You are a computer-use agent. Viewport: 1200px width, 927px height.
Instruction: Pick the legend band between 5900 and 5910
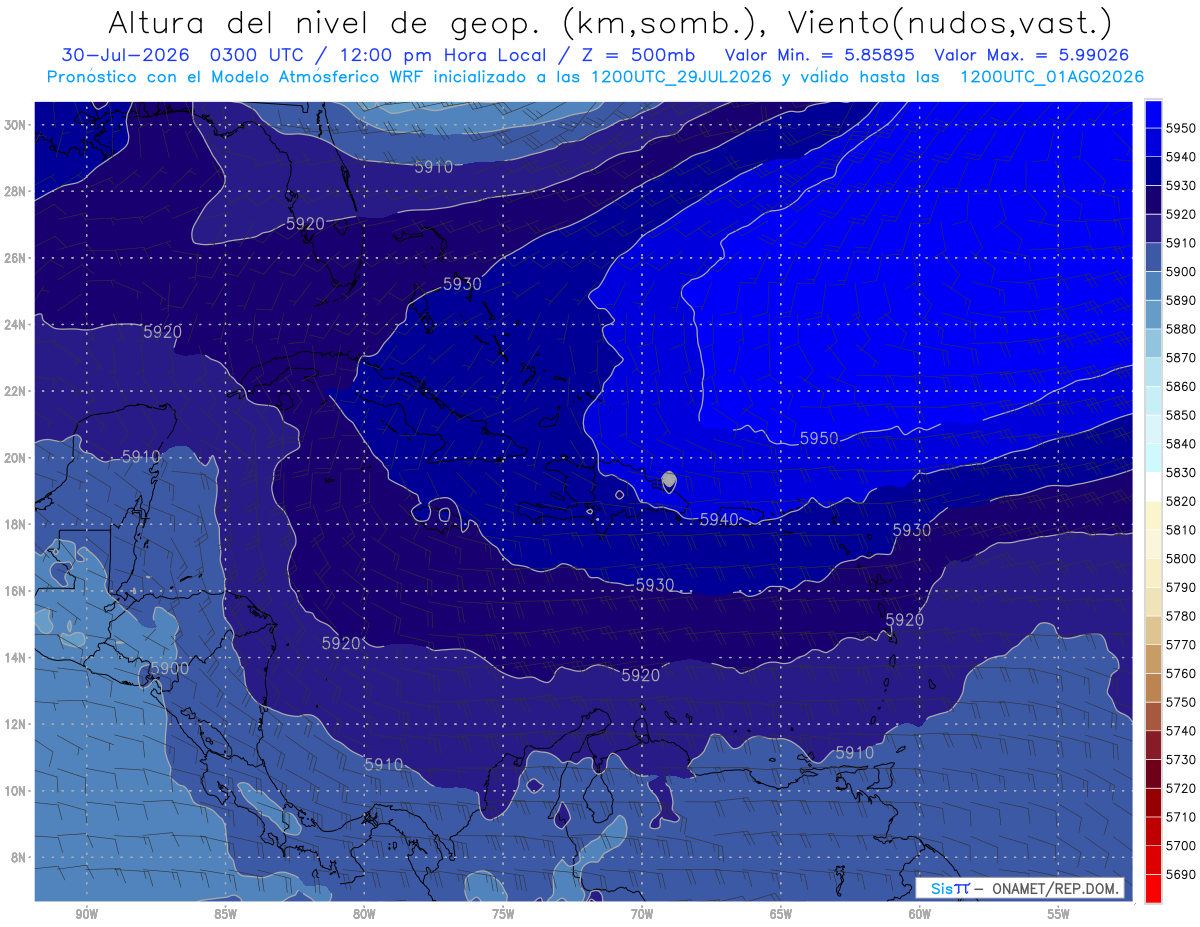point(1153,257)
